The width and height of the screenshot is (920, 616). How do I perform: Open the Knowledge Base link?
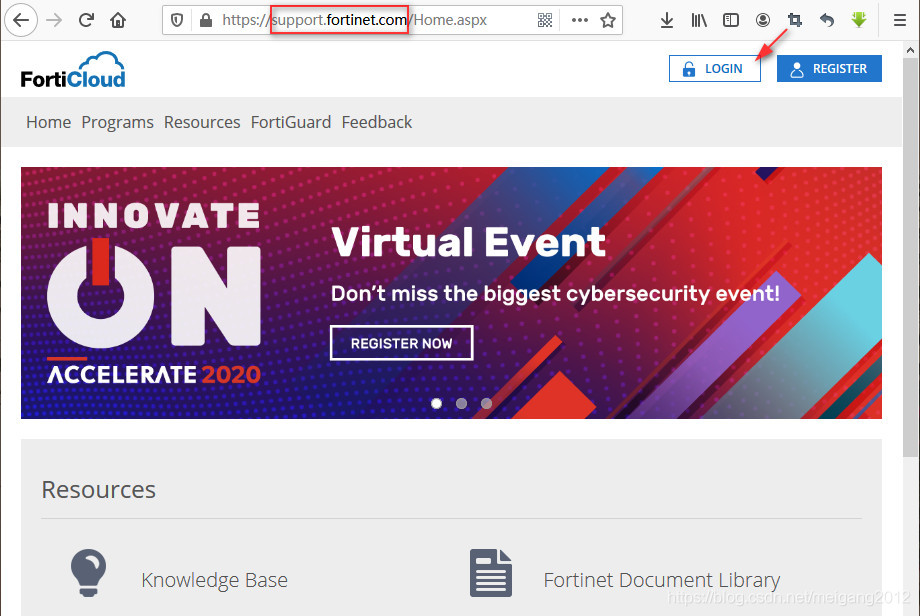[x=214, y=580]
